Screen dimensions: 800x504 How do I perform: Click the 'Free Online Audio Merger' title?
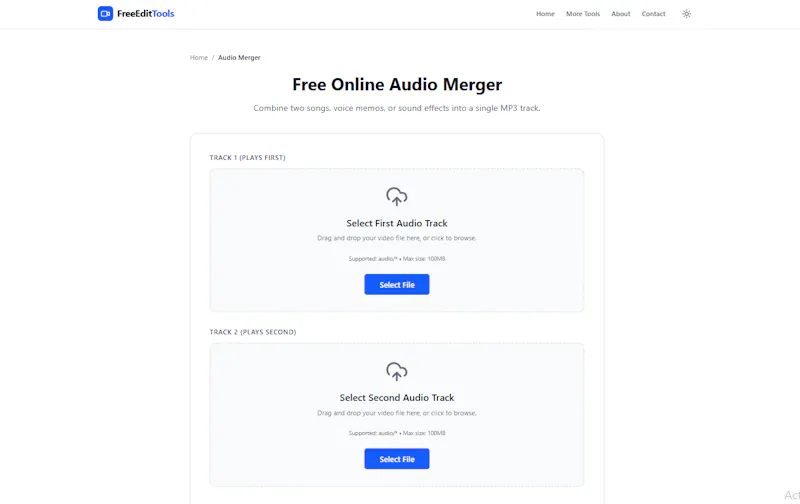click(397, 85)
